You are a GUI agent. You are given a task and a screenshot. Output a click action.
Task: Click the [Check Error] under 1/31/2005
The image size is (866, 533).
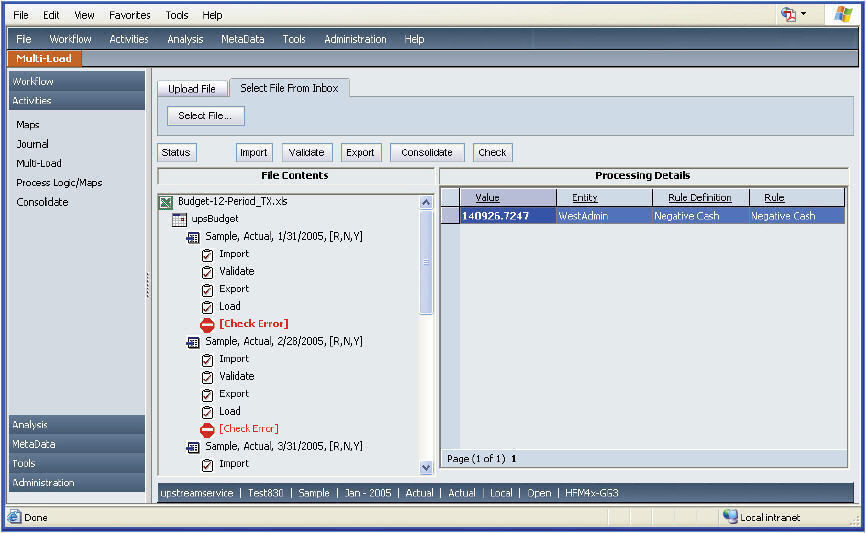[x=254, y=324]
